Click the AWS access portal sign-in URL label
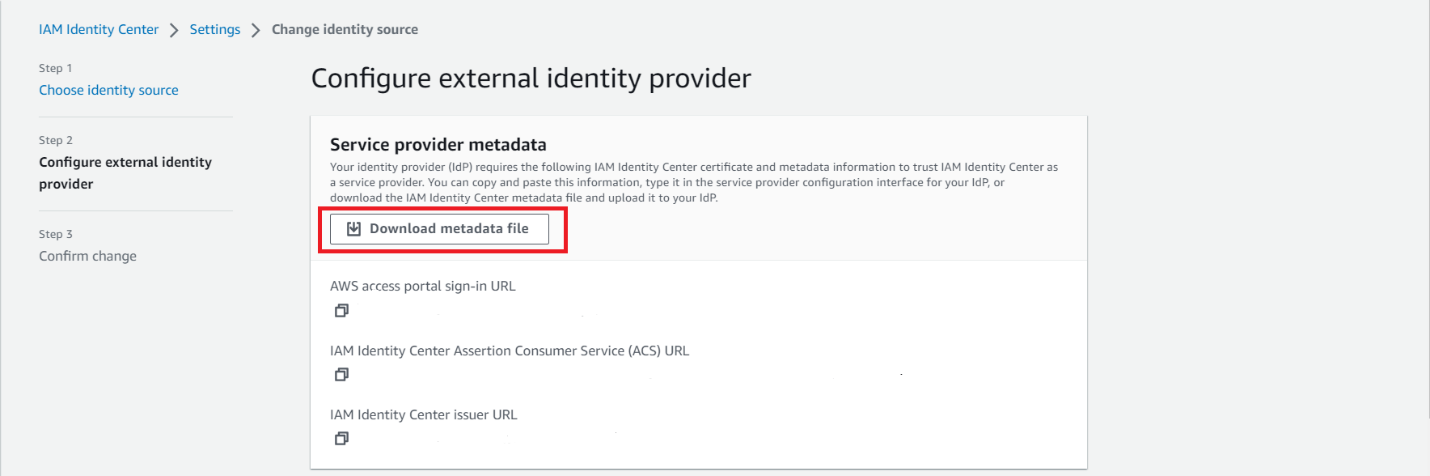Screen dimensions: 1430x476 423,286
